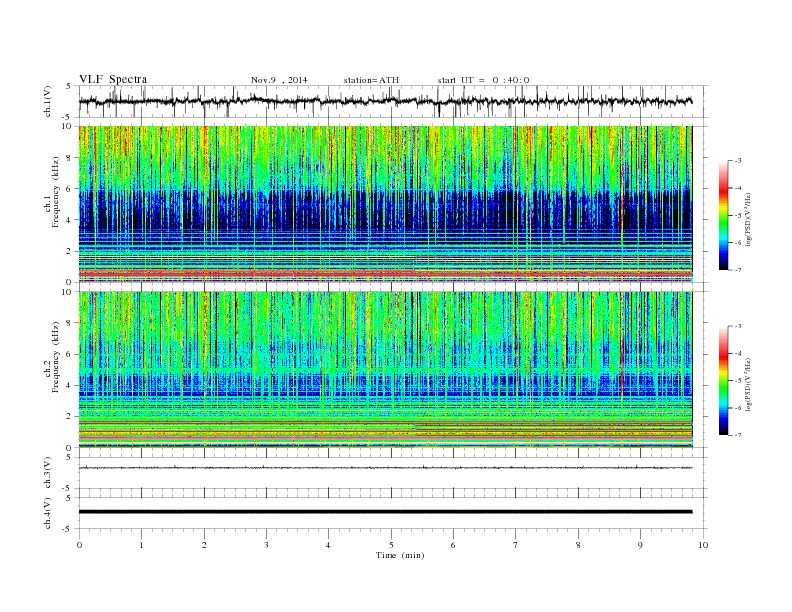This screenshot has height=612, width=792.
Task: Click the thick black ch.4 voltage trace
Action: click(385, 512)
